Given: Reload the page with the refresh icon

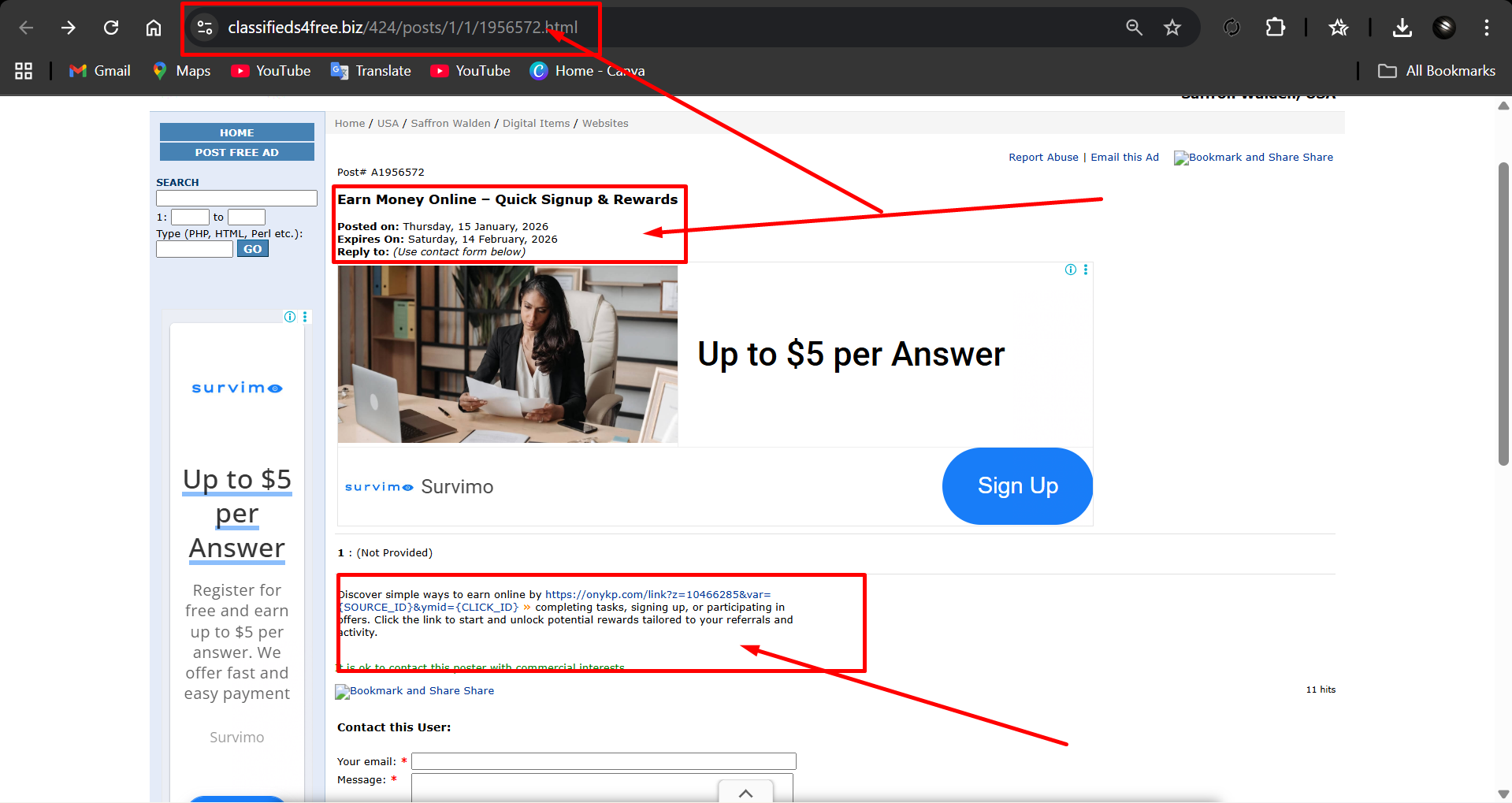Looking at the screenshot, I should click(111, 28).
